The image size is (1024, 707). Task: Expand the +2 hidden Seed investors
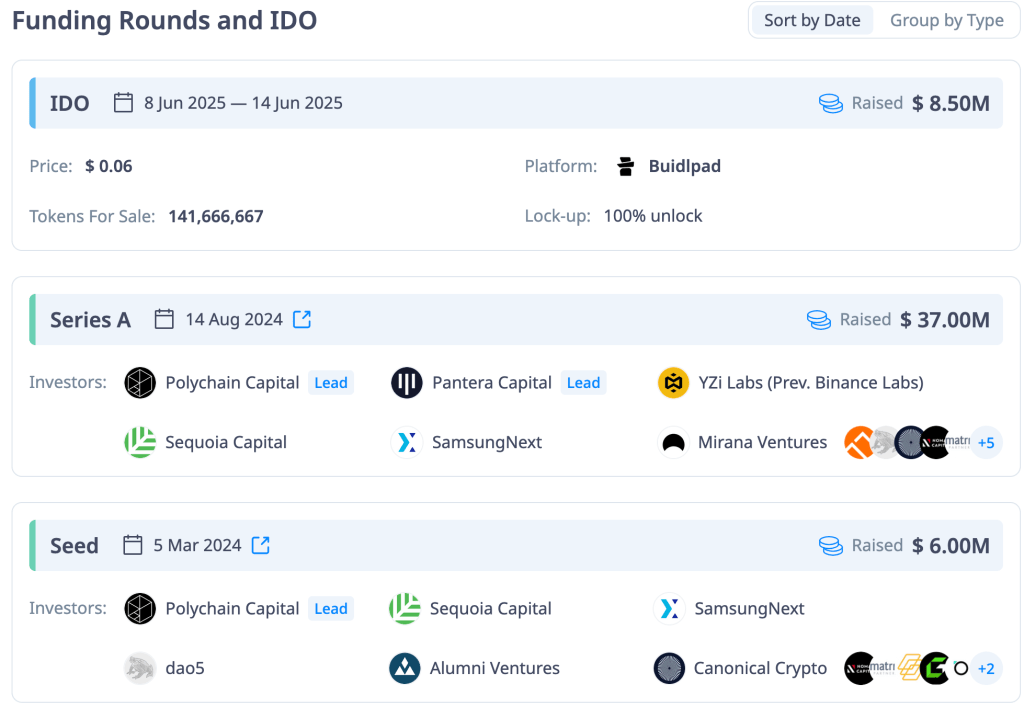pyautogui.click(x=986, y=668)
